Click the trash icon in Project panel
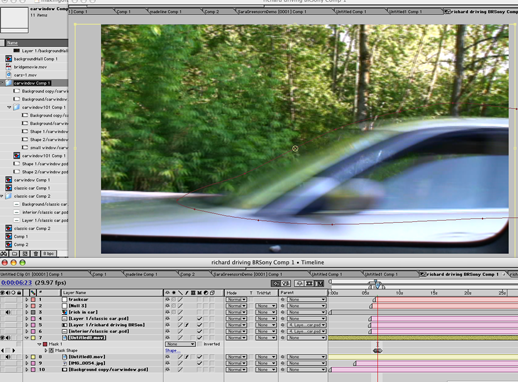Viewport: 518px width, 382px height. 36,254
